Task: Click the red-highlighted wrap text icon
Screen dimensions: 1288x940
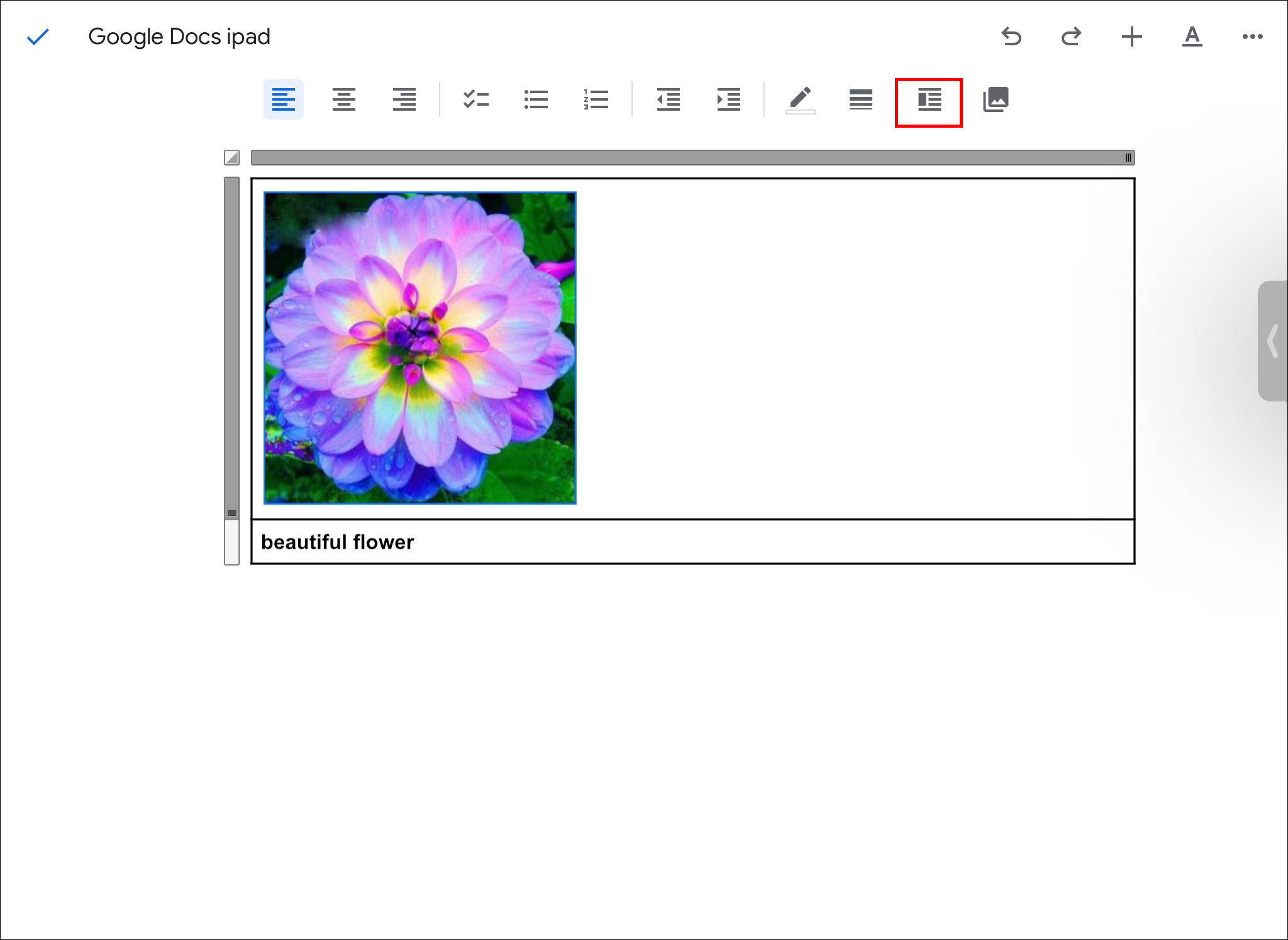Action: click(929, 101)
